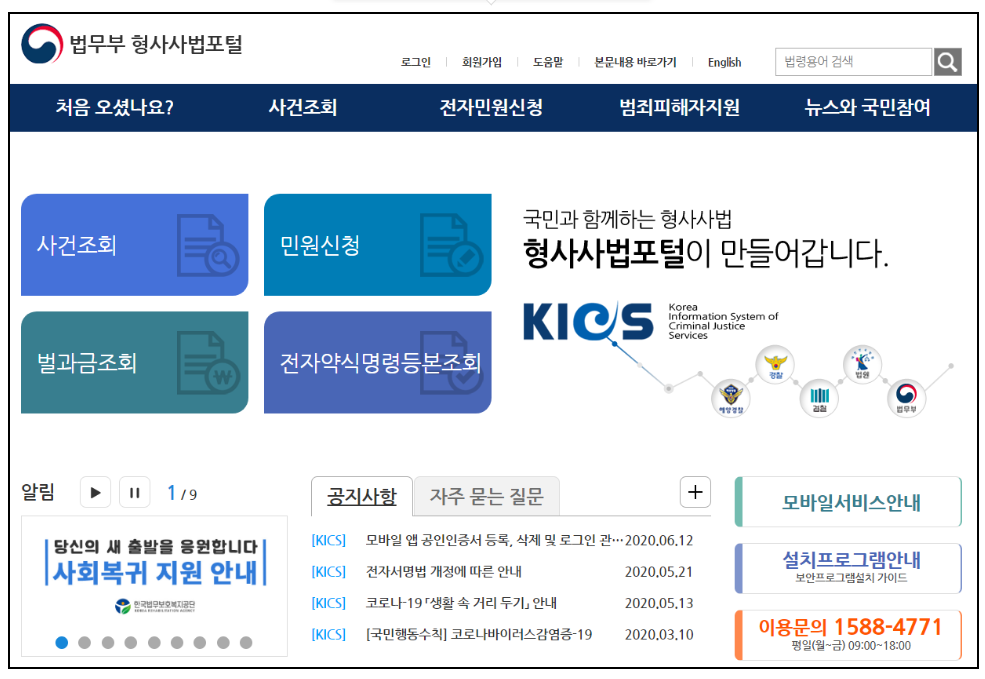985x679 pixels.
Task: Select the fifth banner pagination dot
Action: coord(154,643)
